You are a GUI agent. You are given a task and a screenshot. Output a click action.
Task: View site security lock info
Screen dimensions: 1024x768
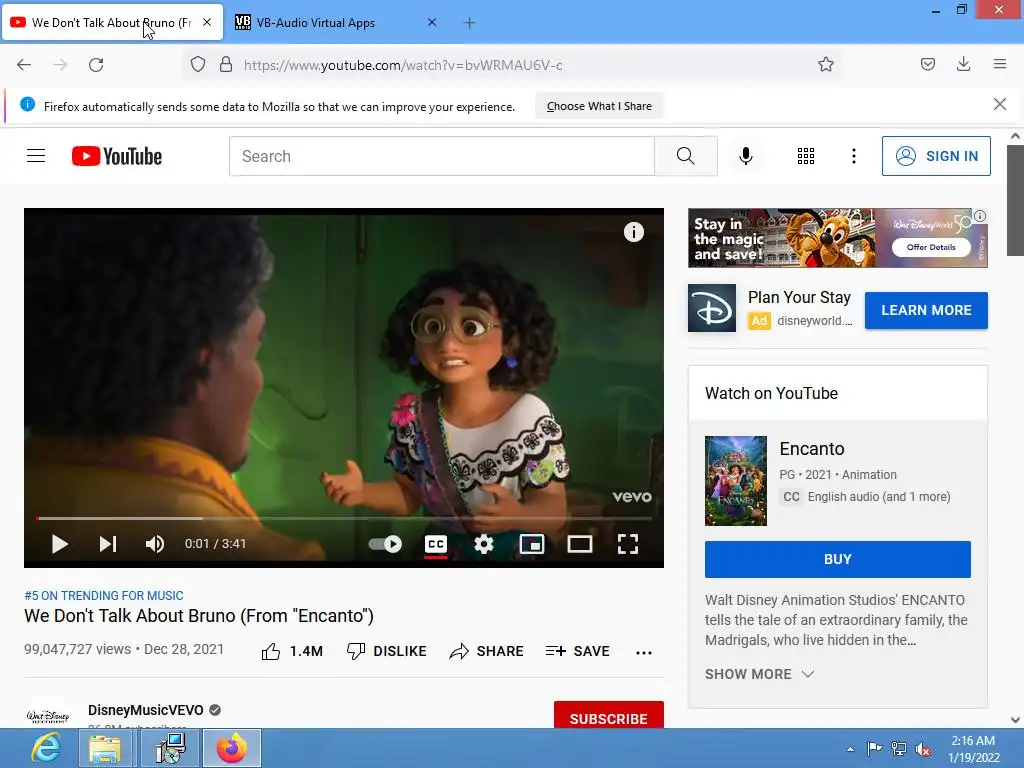point(226,65)
